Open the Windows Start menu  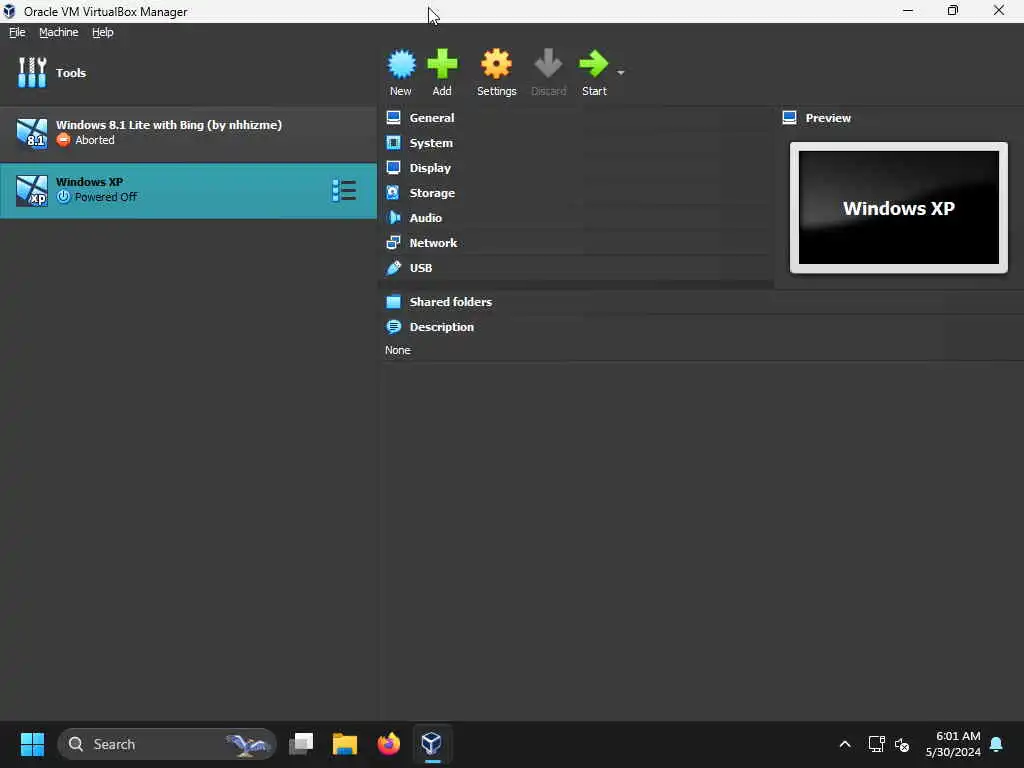[32, 744]
